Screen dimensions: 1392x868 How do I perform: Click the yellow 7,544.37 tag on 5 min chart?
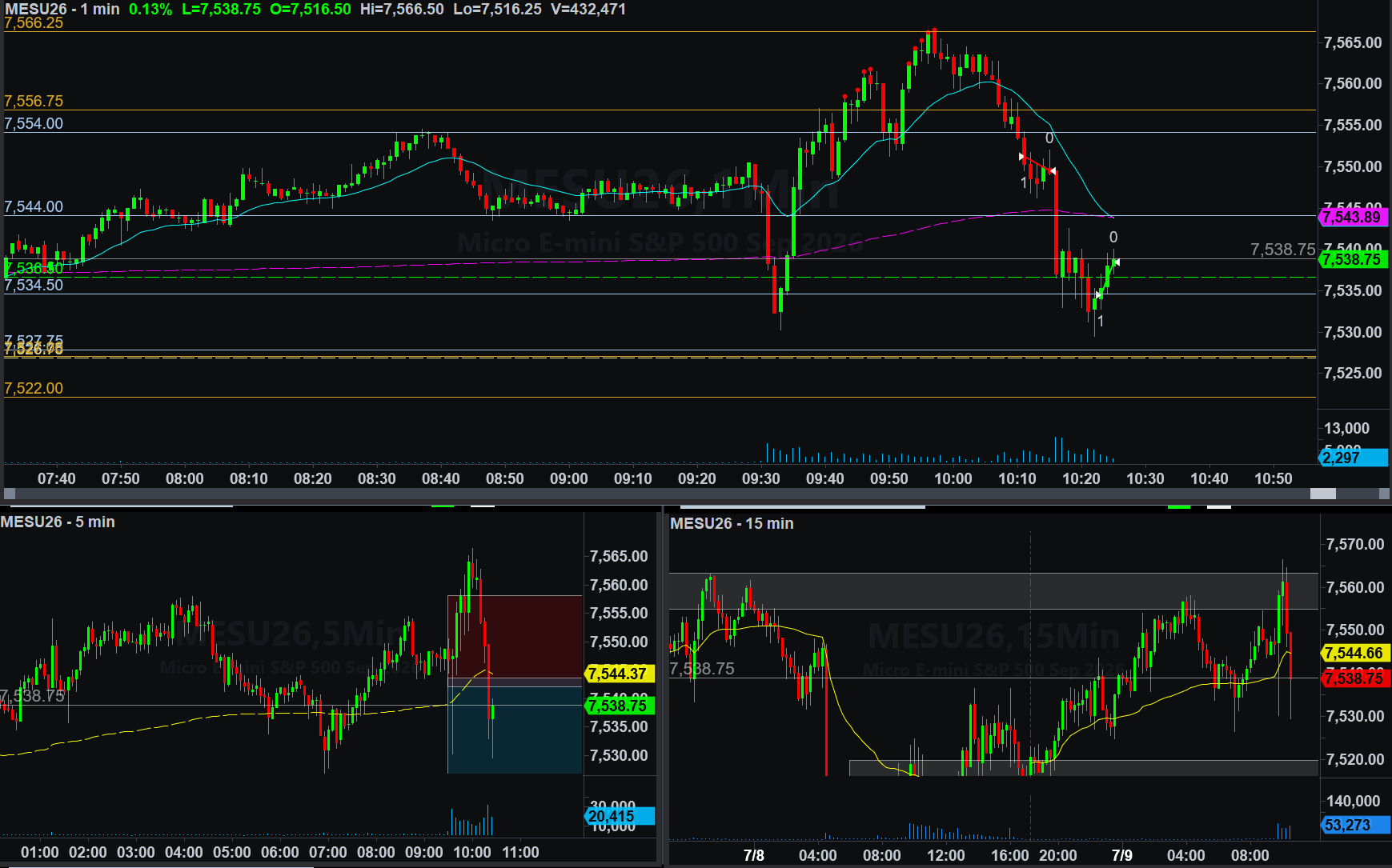[620, 674]
